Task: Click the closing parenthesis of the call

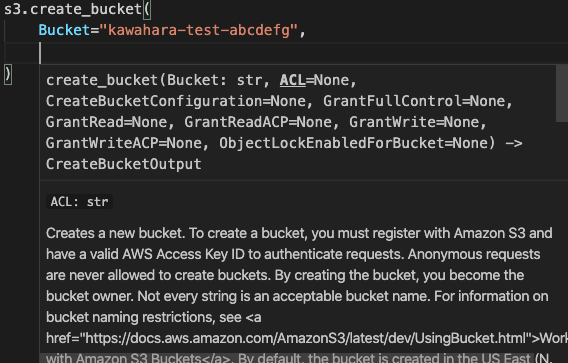Action: pyautogui.click(x=8, y=74)
